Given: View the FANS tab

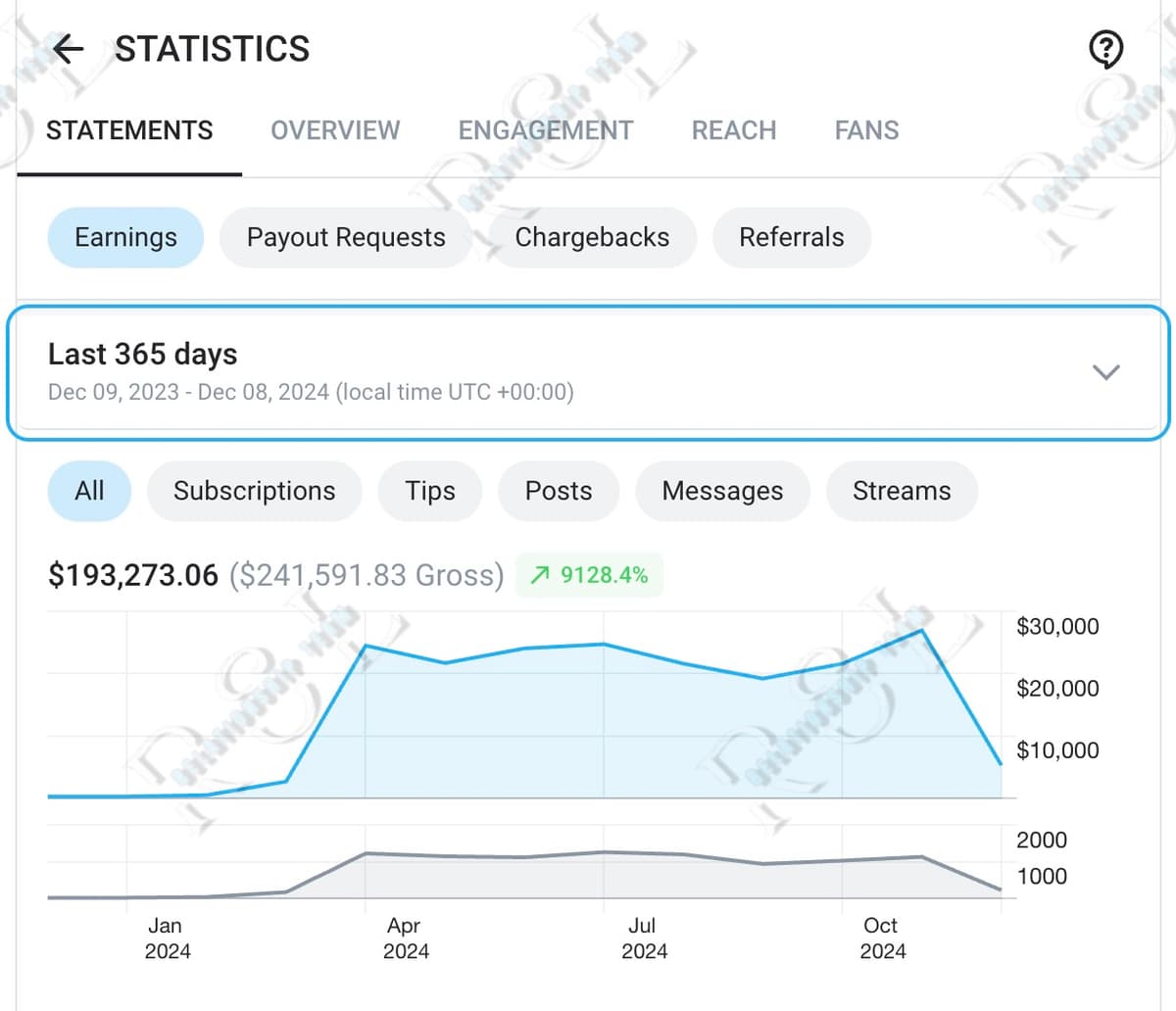Looking at the screenshot, I should [x=866, y=130].
